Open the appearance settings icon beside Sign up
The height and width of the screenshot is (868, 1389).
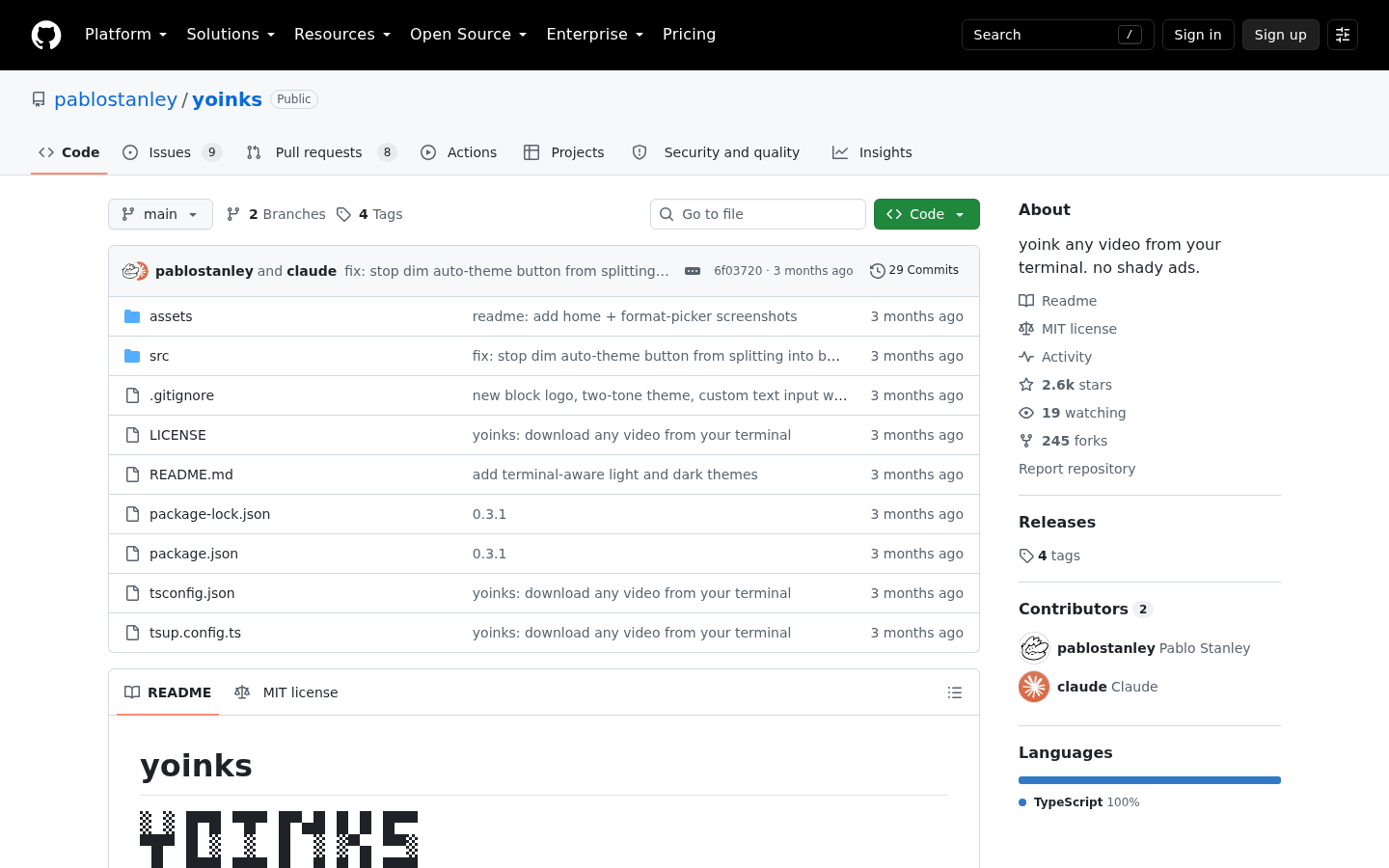[1343, 35]
